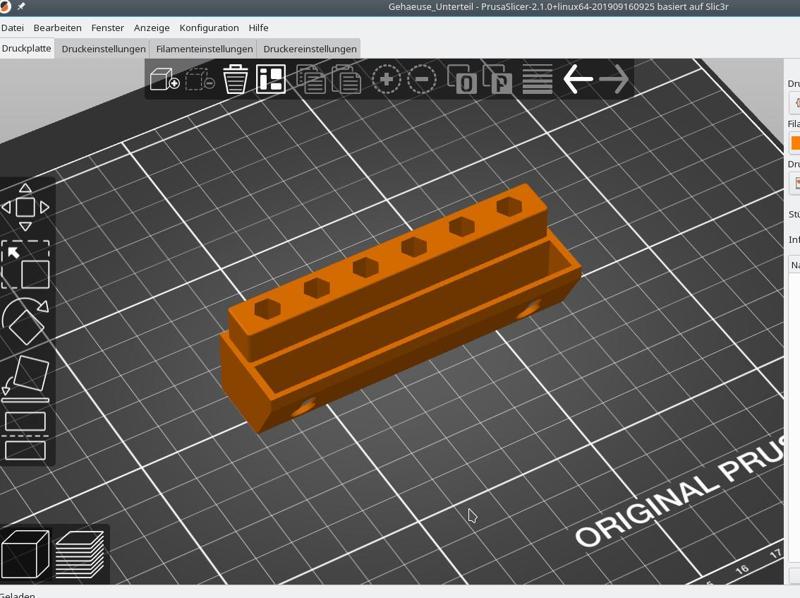Switch to 3D editor view cube

pyautogui.click(x=26, y=555)
